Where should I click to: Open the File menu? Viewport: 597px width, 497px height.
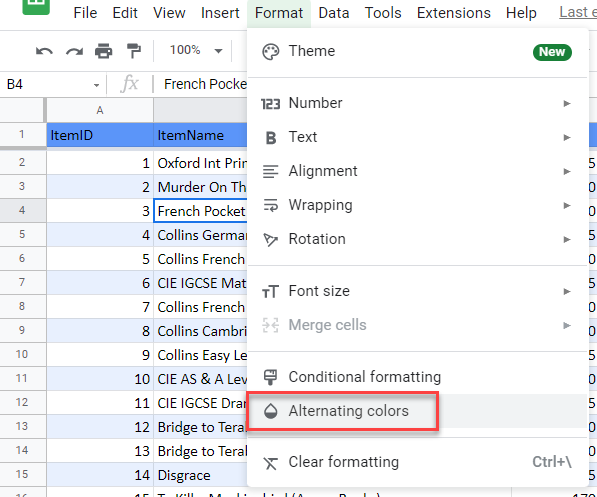(85, 13)
